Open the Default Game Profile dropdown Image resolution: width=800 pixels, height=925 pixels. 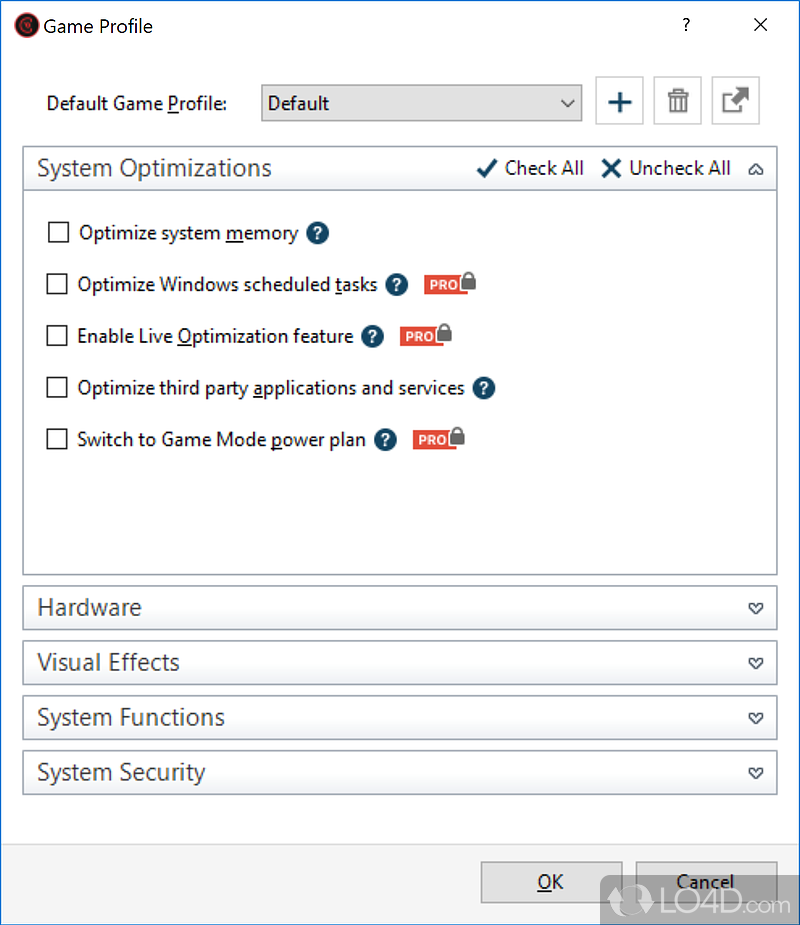pos(421,103)
